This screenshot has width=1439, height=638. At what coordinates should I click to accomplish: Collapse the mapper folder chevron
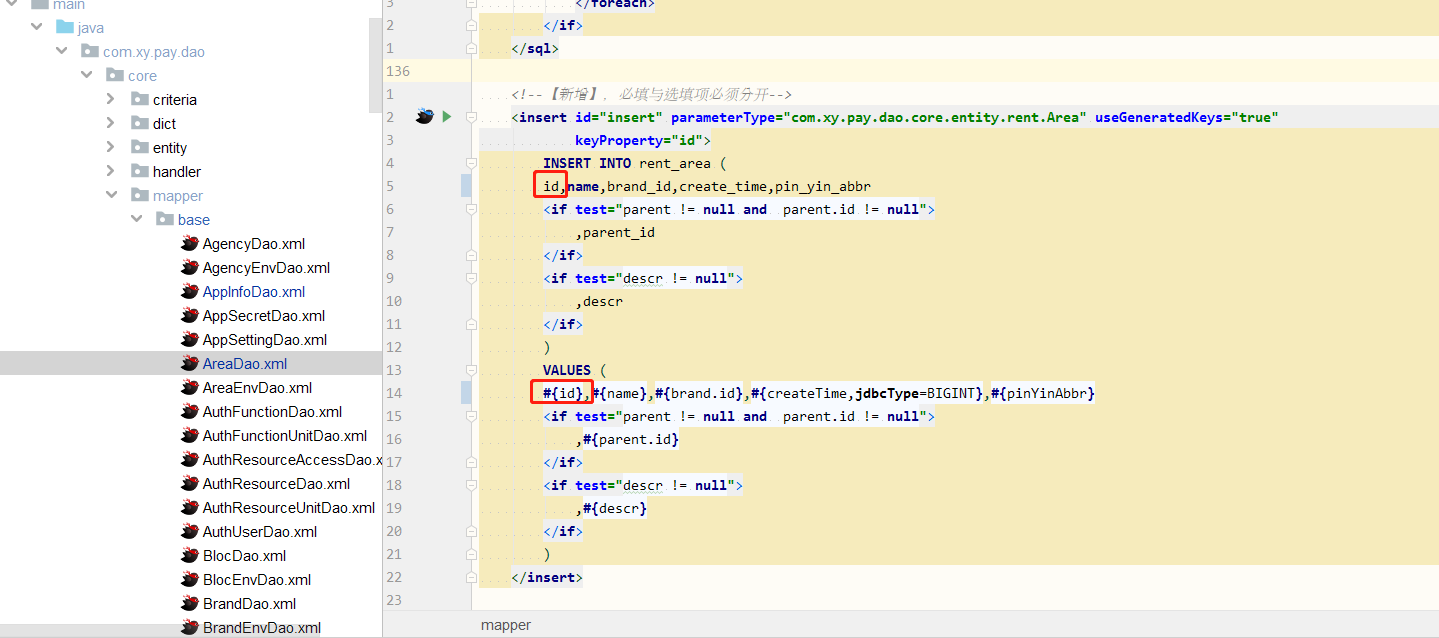coord(111,195)
